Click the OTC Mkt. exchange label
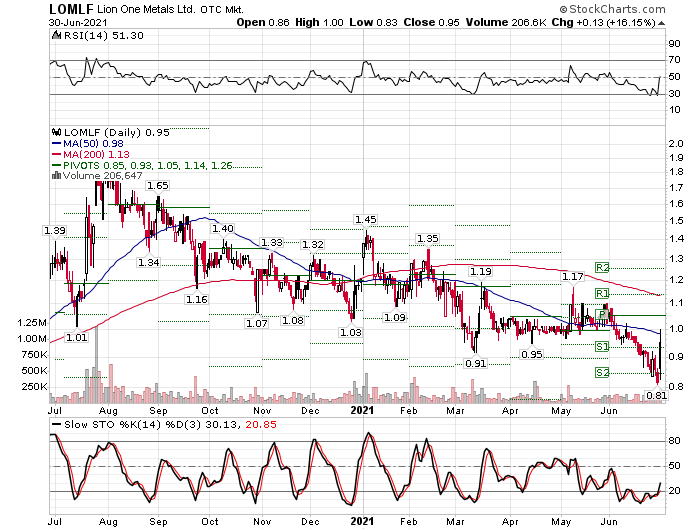 point(222,9)
